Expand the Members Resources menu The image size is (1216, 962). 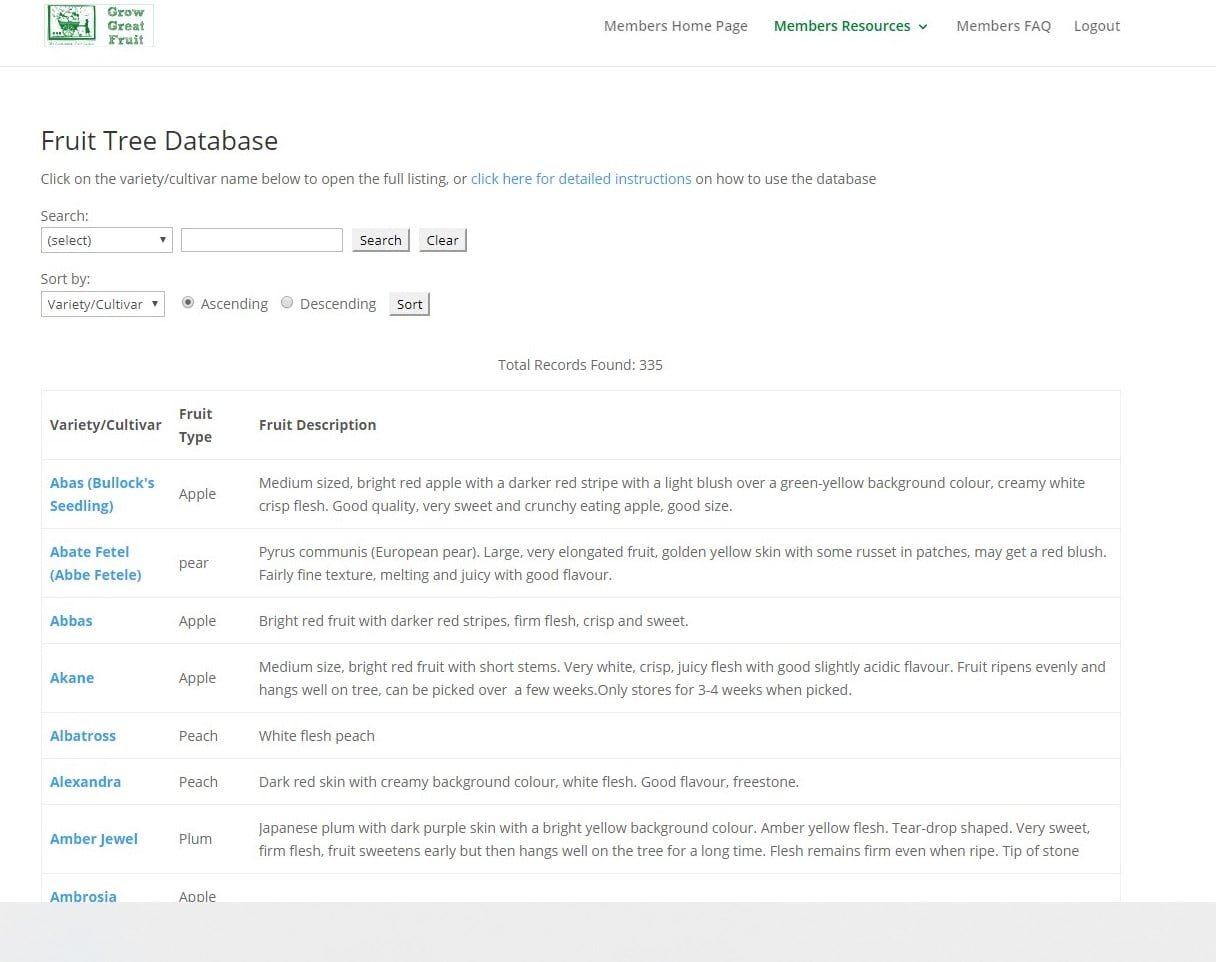851,26
